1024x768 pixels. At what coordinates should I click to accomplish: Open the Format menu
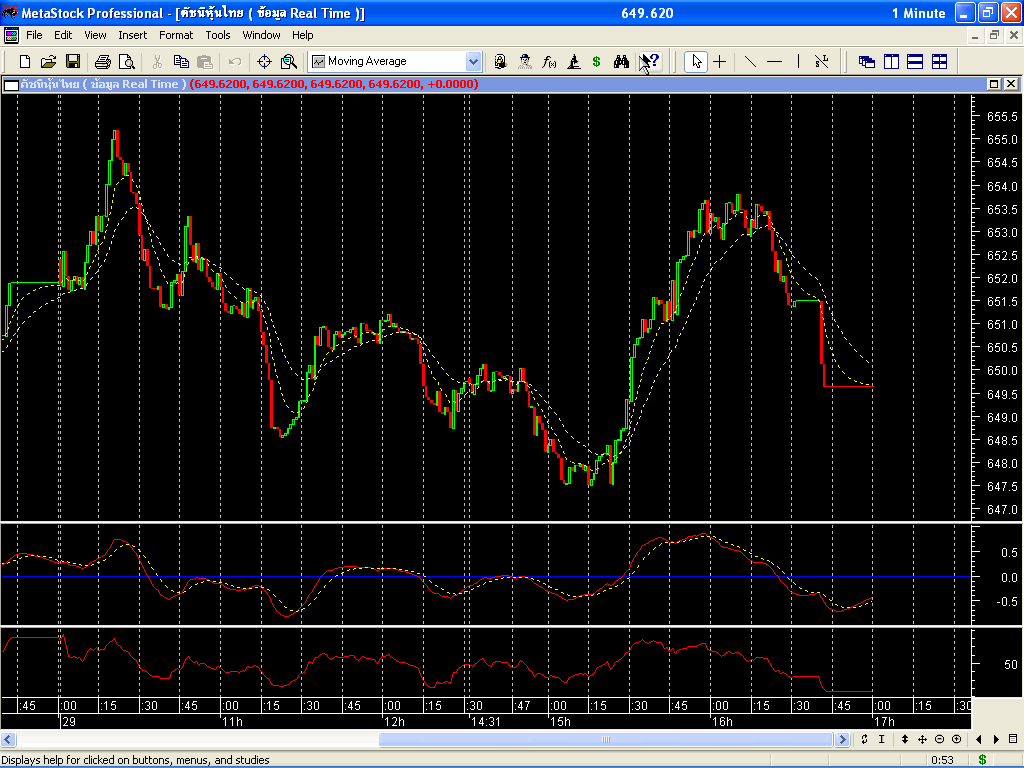point(176,35)
